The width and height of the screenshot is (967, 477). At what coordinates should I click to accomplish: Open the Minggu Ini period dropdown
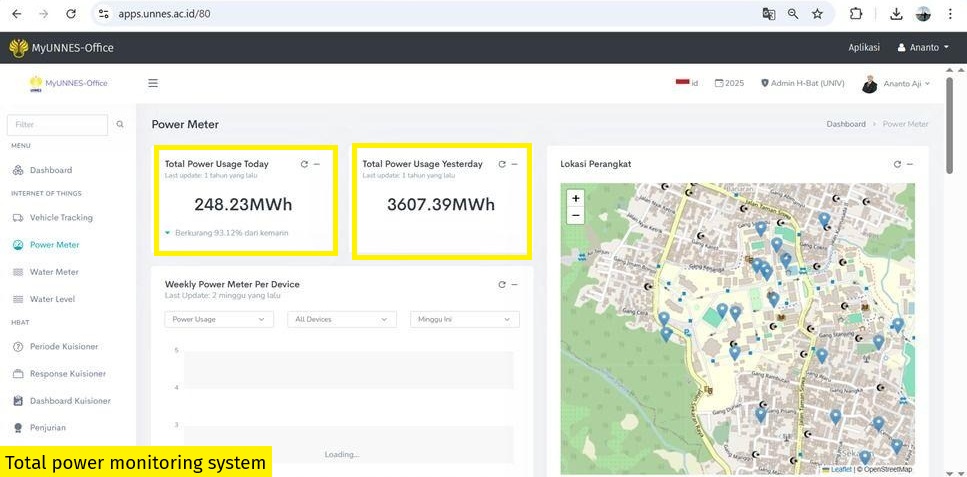pyautogui.click(x=464, y=319)
